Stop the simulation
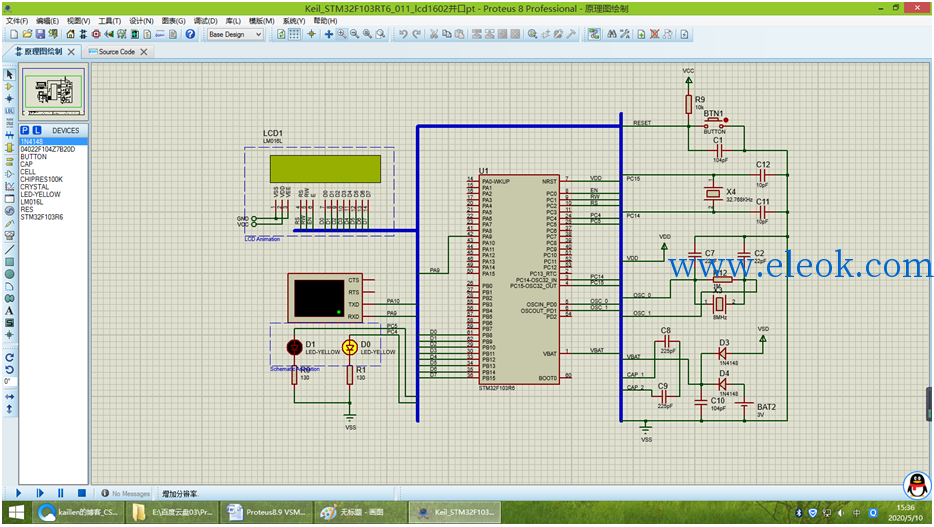934x527 pixels. tap(82, 493)
